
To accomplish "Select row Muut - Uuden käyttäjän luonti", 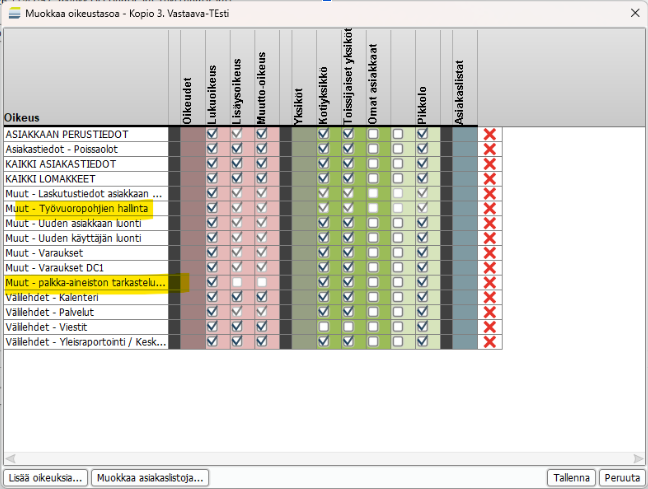I will tap(73, 239).
